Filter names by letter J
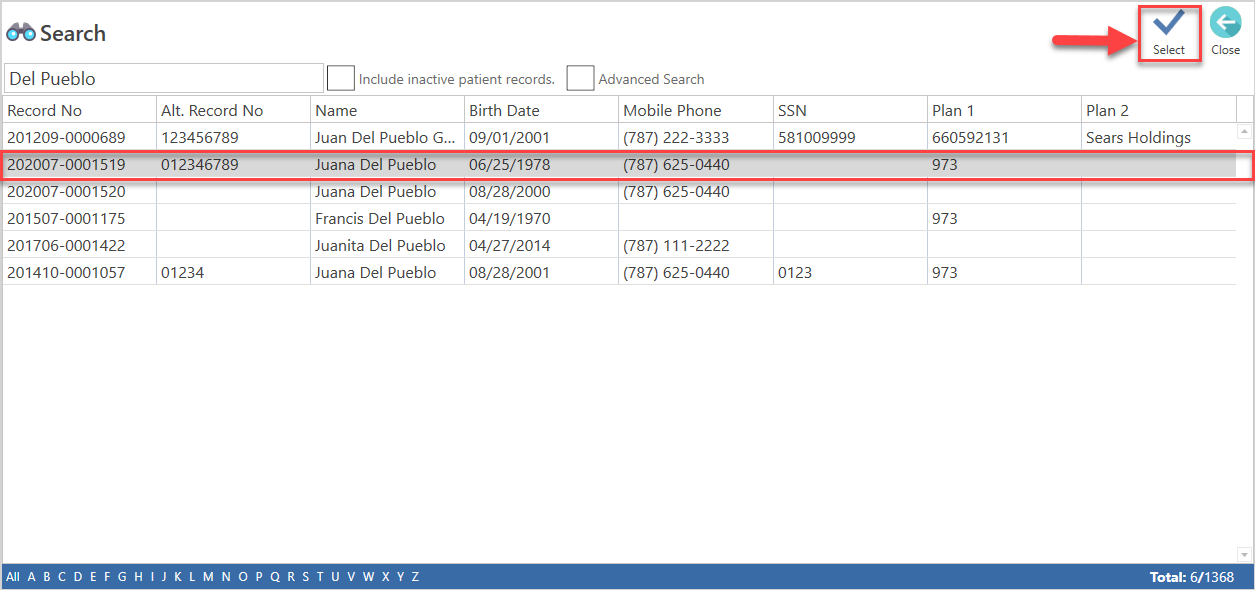Viewport: 1255px width, 590px height. 165,577
